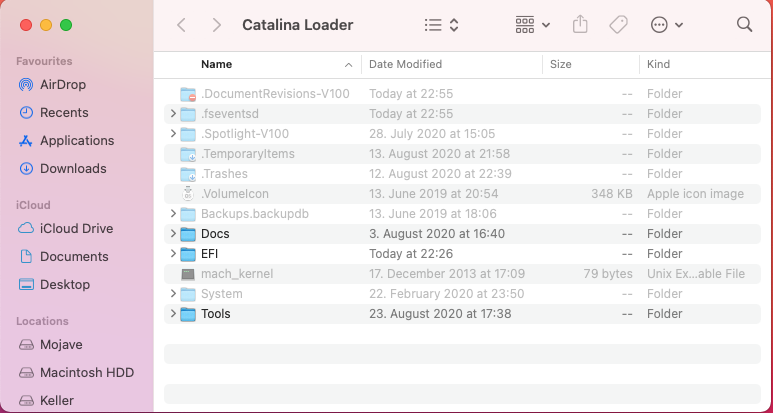
Task: Open the list view options switcher
Action: click(441, 25)
